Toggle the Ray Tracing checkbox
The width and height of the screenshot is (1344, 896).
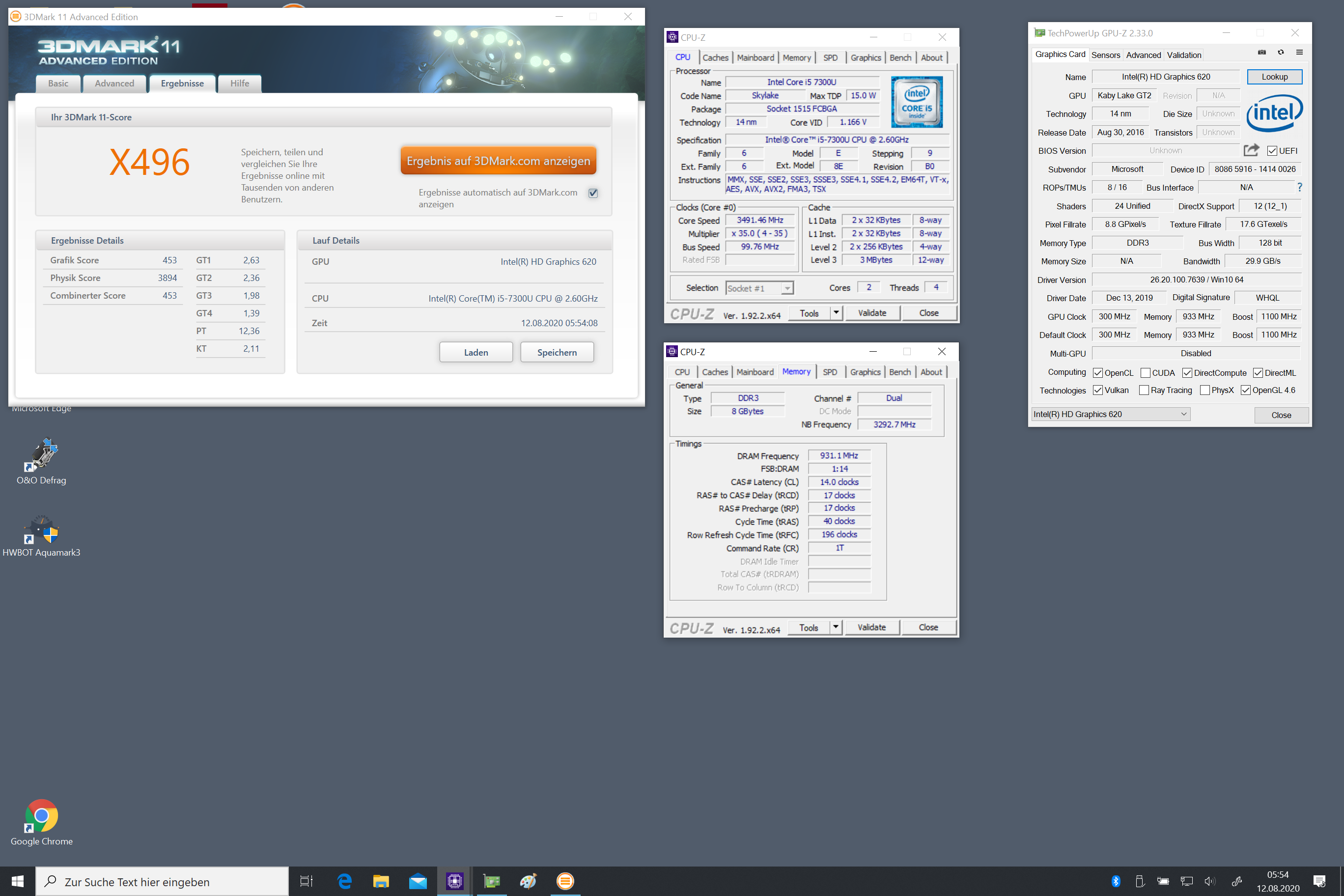(1144, 390)
